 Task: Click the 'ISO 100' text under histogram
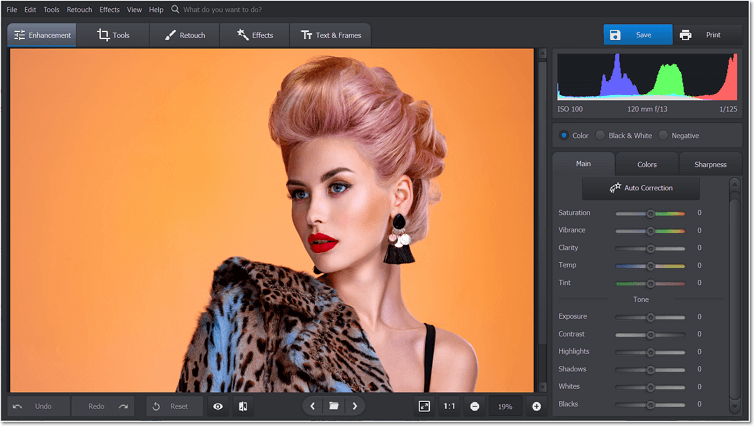(x=570, y=109)
